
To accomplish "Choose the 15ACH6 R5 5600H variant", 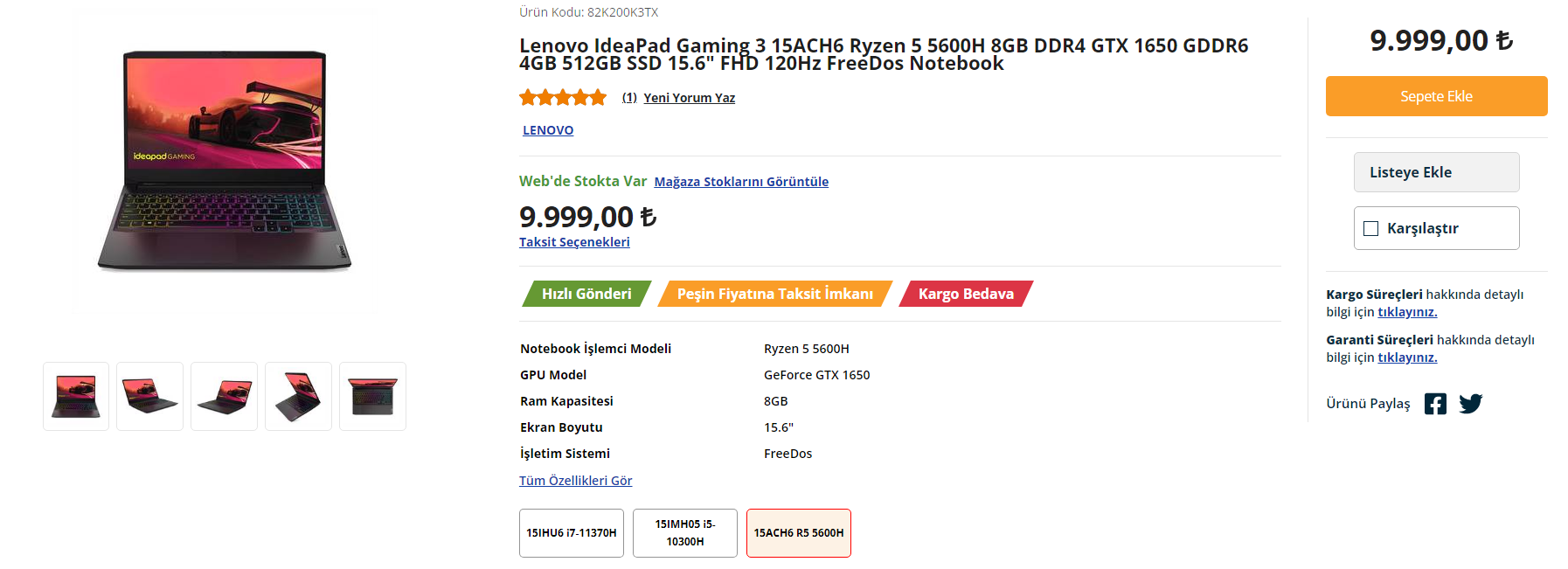I will click(799, 532).
